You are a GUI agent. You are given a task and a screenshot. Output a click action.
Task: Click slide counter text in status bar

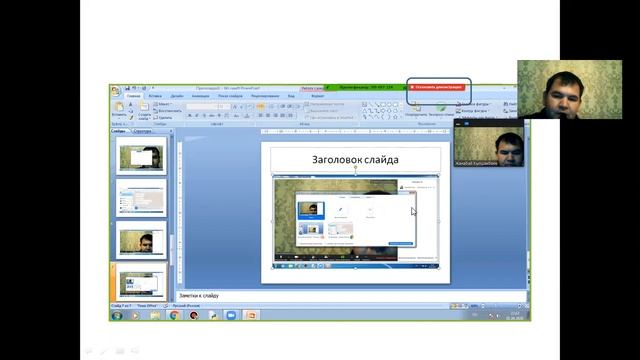click(121, 306)
